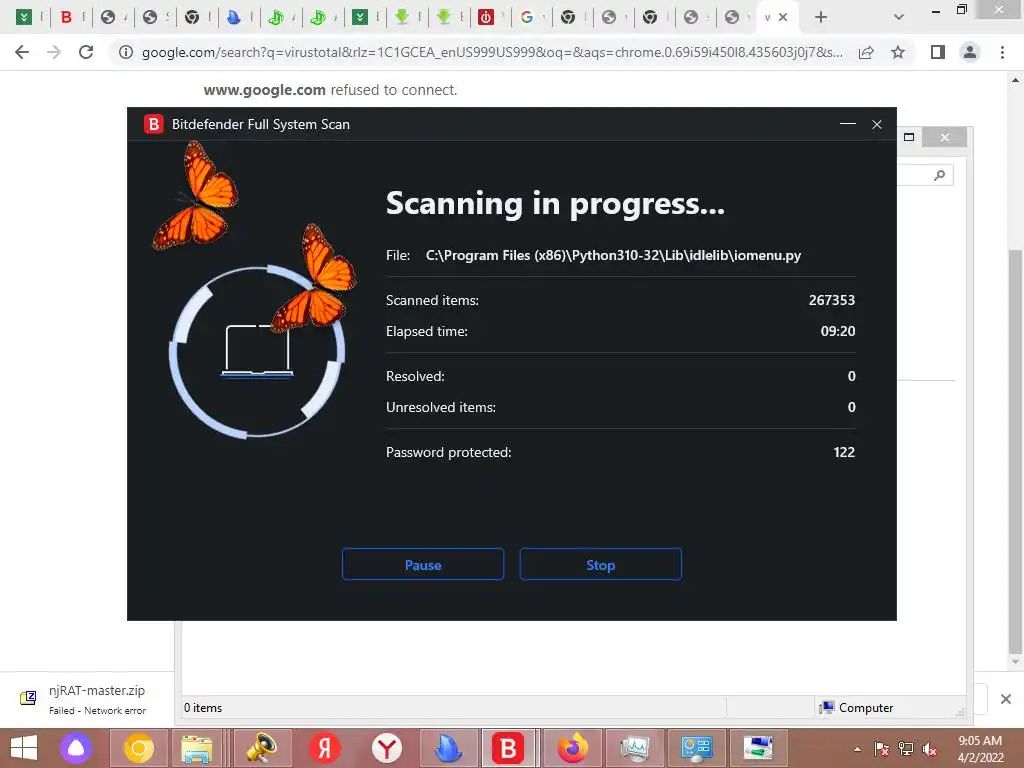Open the megaphone app in taskbar
This screenshot has width=1024, height=768.
click(x=261, y=748)
